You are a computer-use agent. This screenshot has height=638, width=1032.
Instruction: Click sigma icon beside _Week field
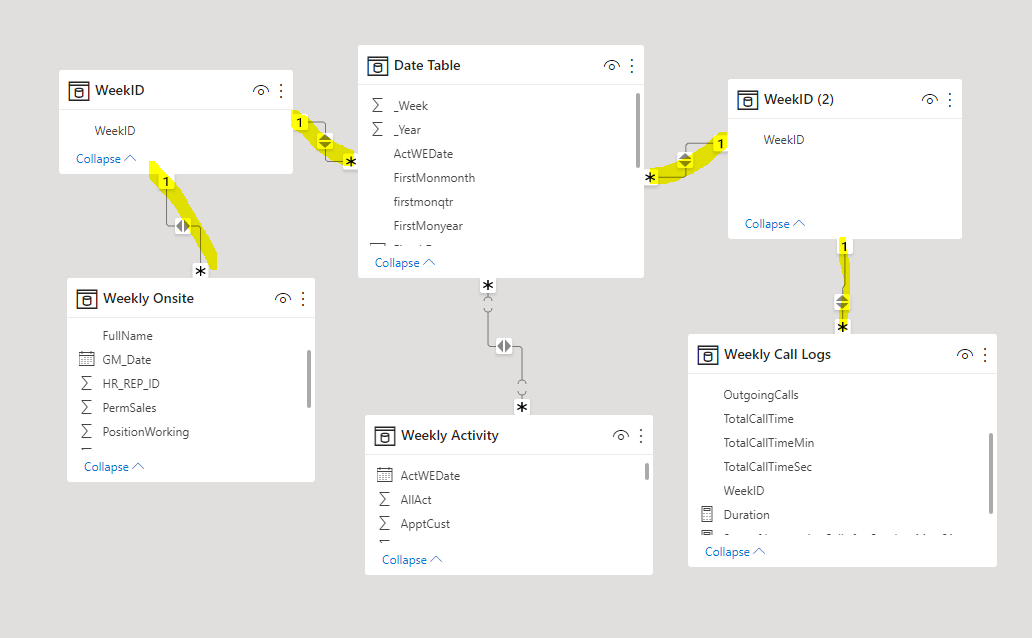[x=377, y=105]
